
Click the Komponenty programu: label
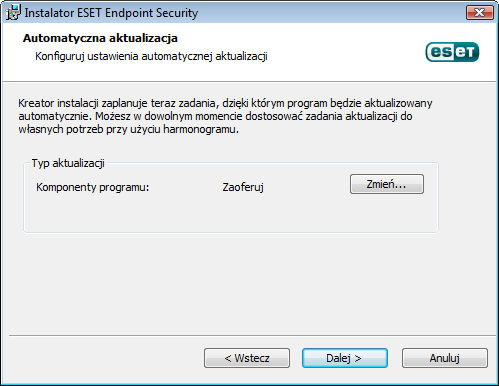point(93,187)
